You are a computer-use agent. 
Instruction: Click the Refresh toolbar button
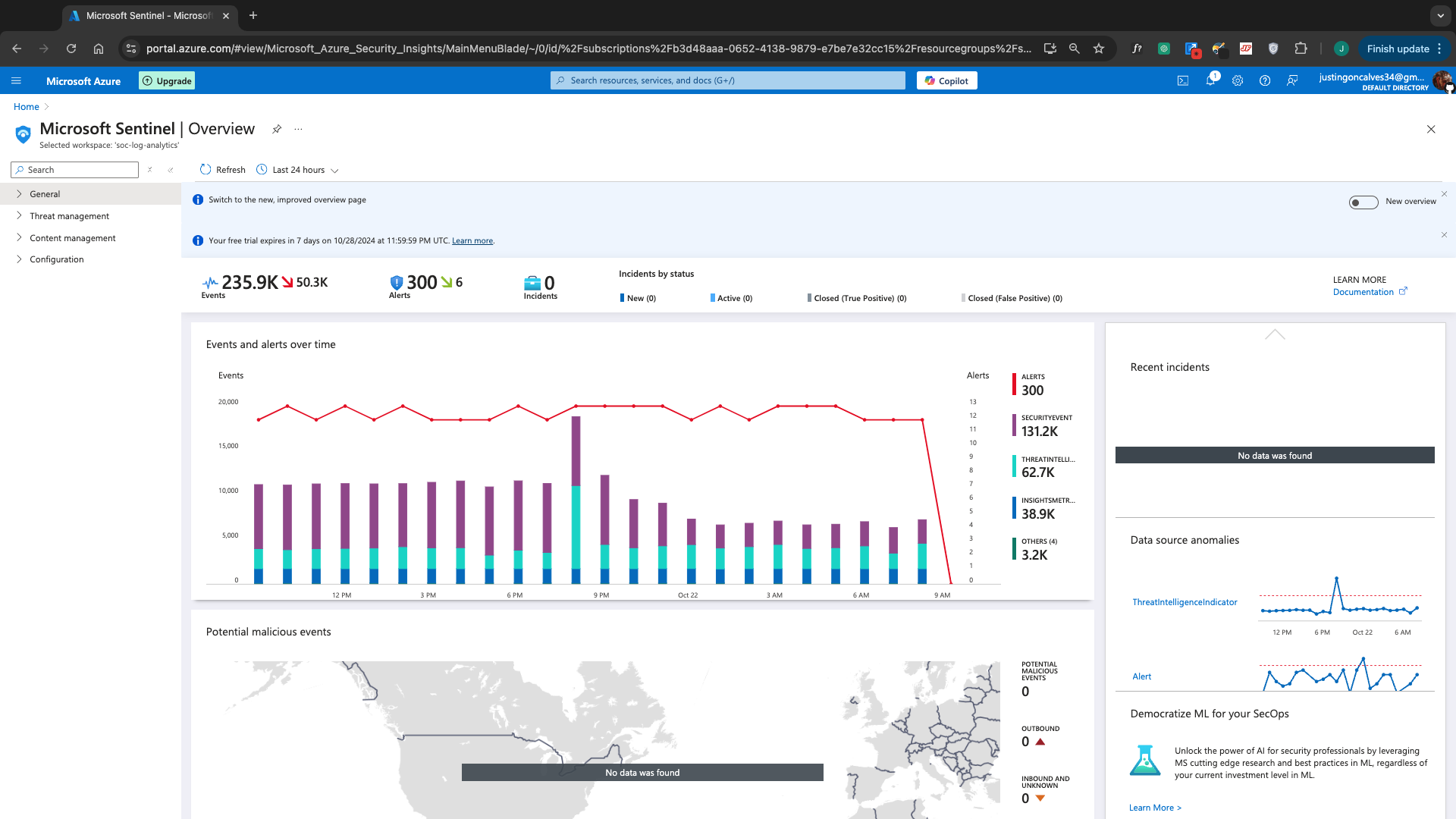(x=223, y=170)
